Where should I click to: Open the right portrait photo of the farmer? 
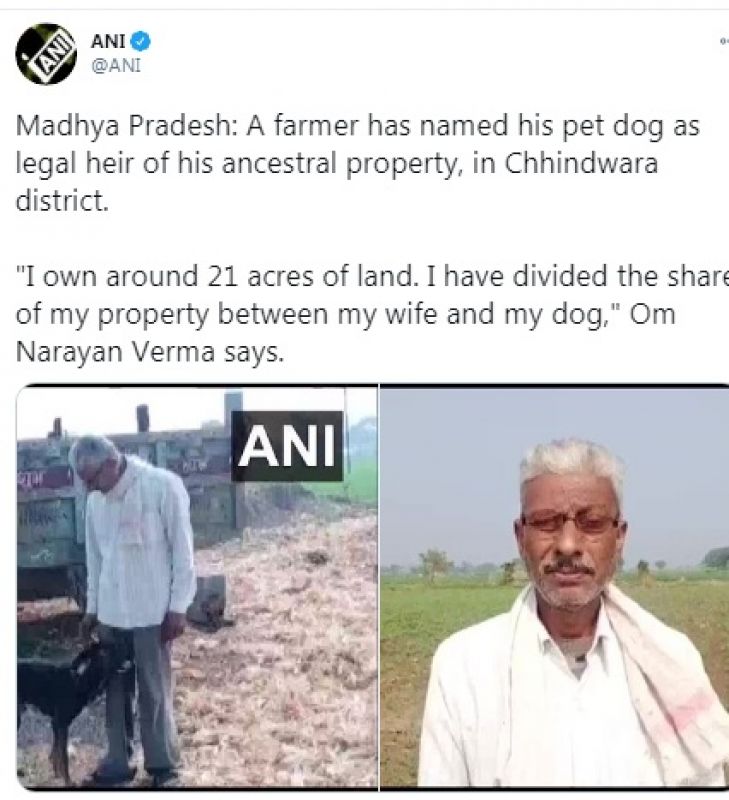[x=555, y=587]
